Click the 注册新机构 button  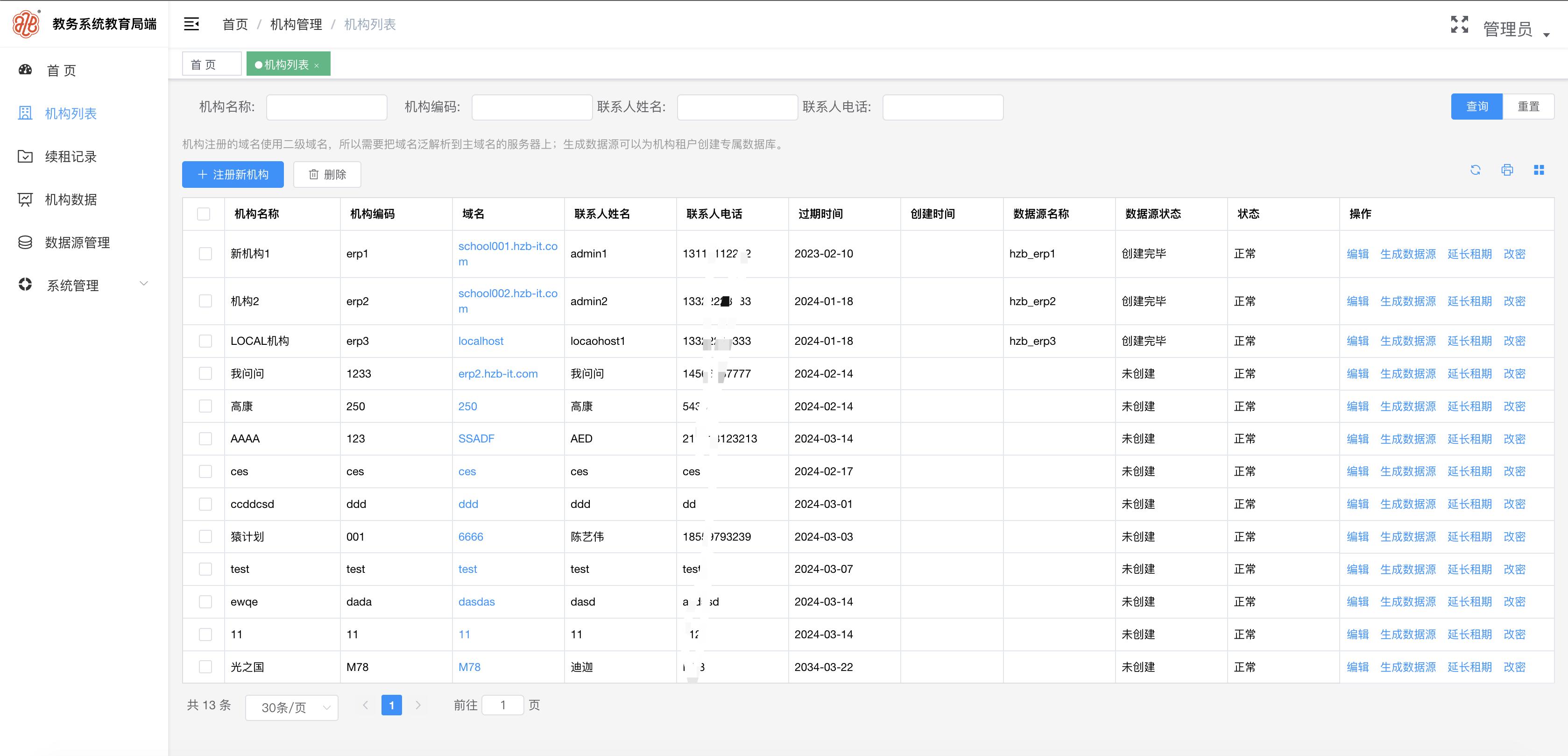[x=233, y=175]
